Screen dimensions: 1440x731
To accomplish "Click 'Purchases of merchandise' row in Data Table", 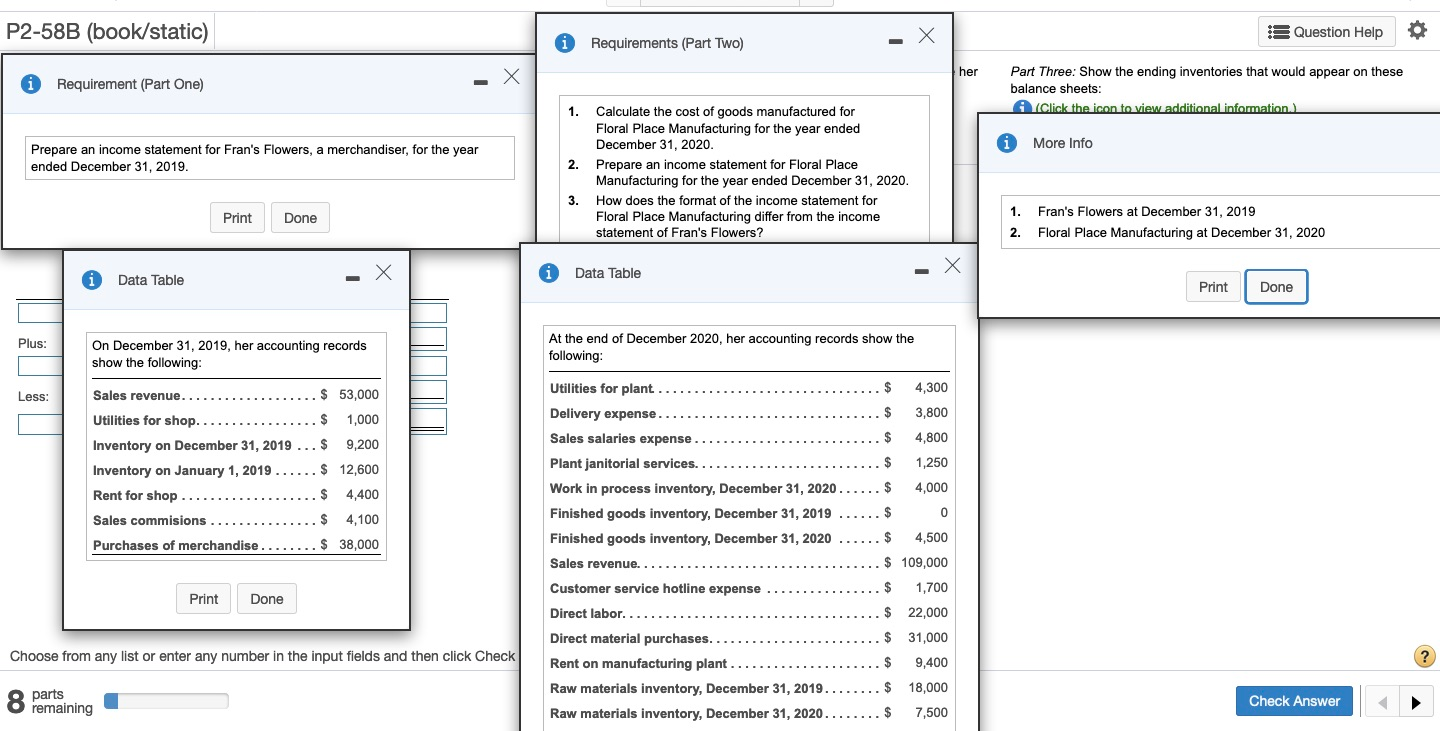I will tap(235, 545).
